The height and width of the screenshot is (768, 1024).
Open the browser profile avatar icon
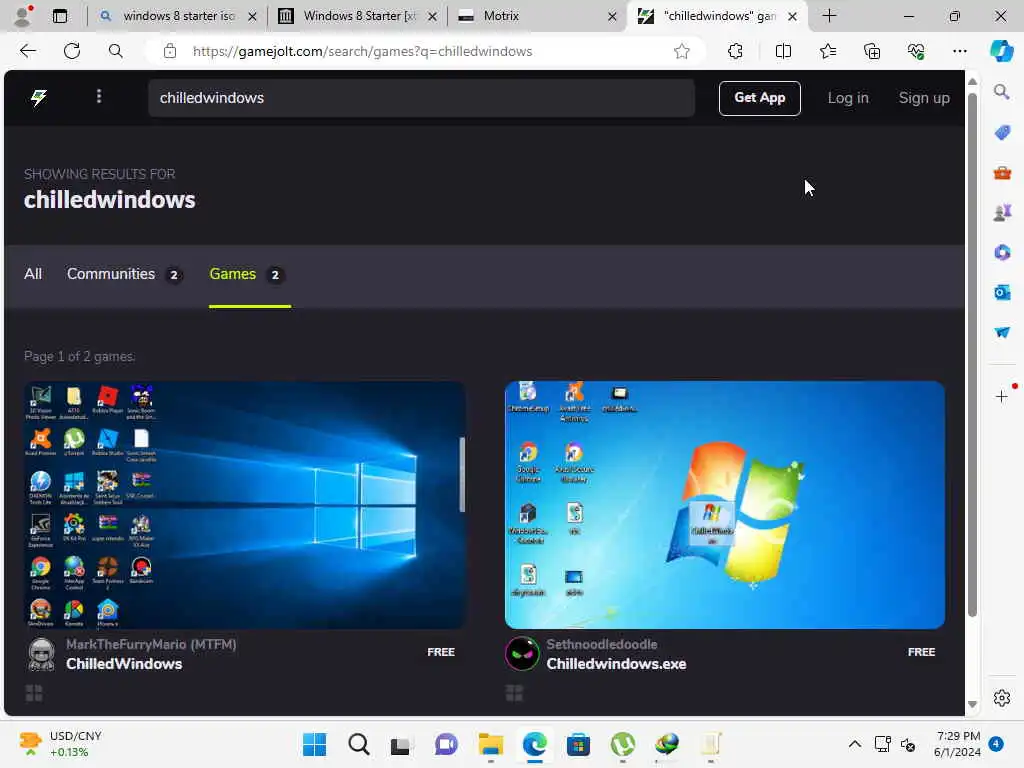(x=23, y=16)
